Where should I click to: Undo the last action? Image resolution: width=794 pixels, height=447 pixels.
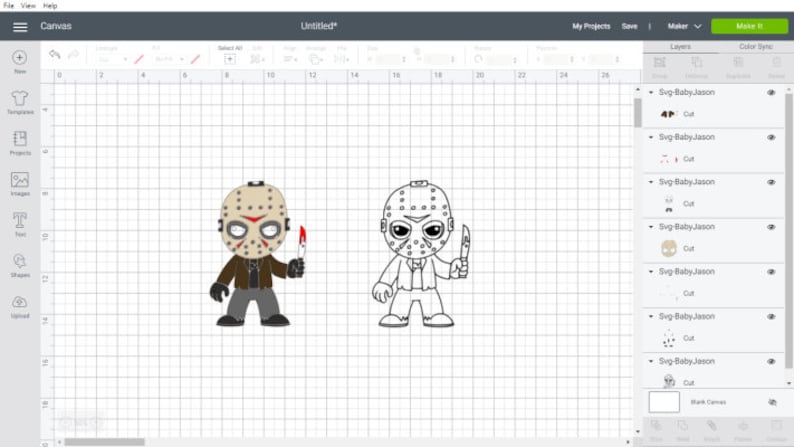(55, 54)
